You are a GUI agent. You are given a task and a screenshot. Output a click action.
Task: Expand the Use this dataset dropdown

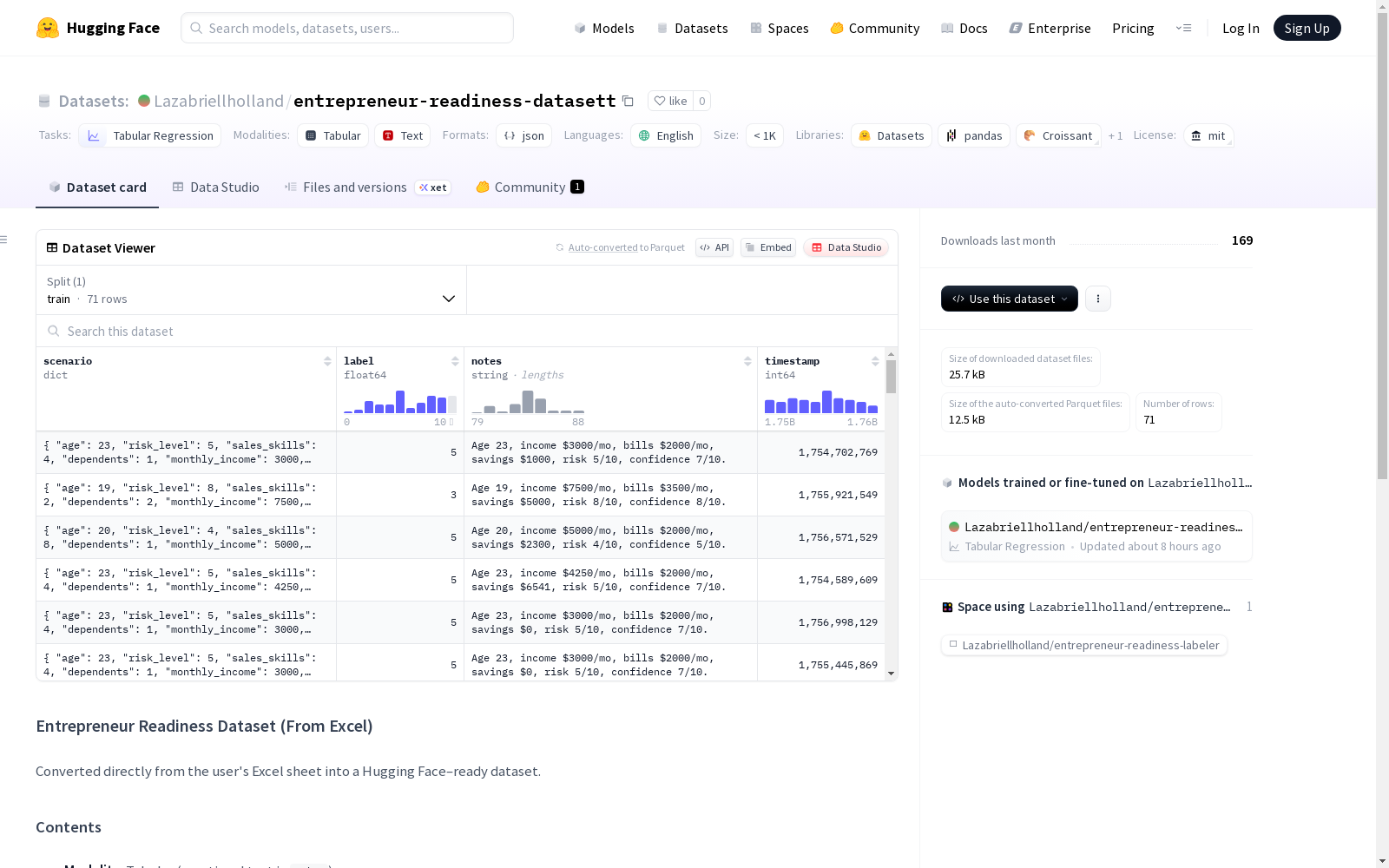(1010, 299)
